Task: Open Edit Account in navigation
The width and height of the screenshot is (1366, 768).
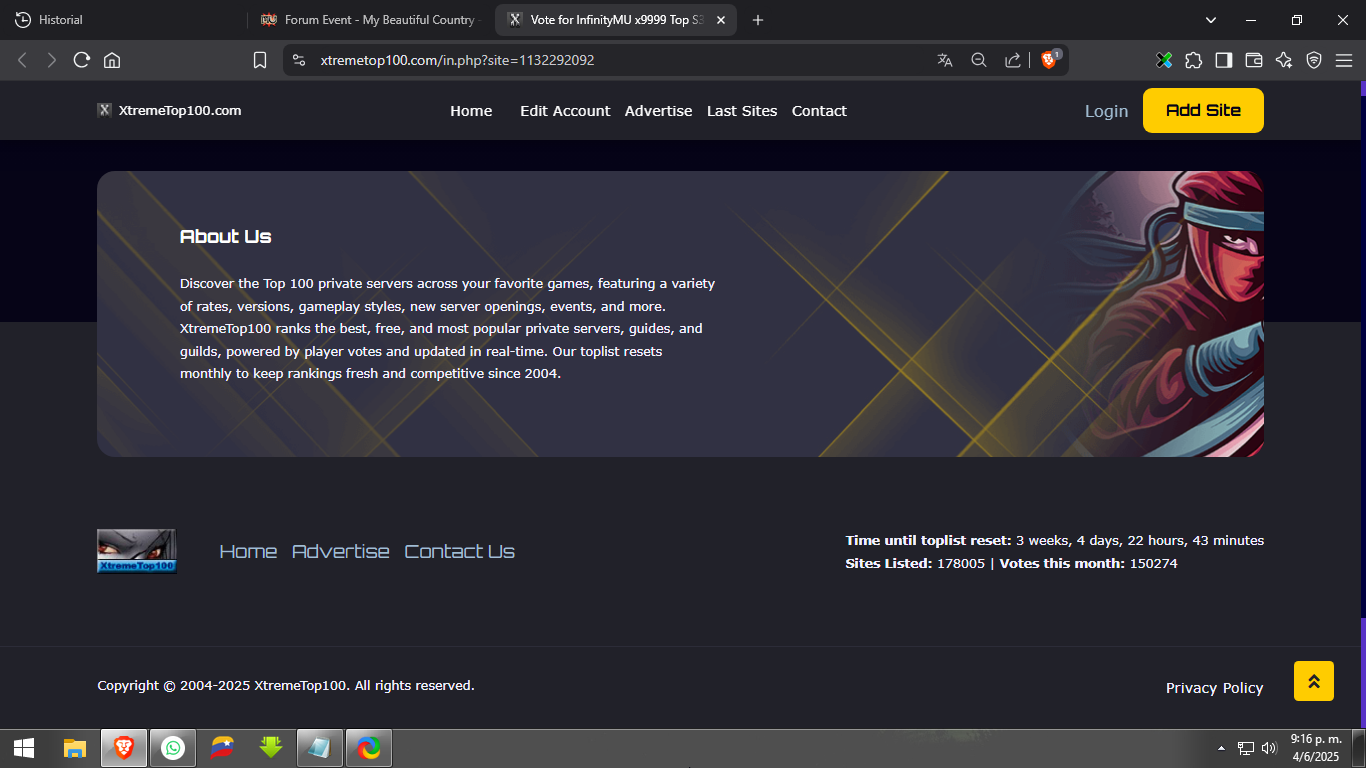Action: [565, 111]
